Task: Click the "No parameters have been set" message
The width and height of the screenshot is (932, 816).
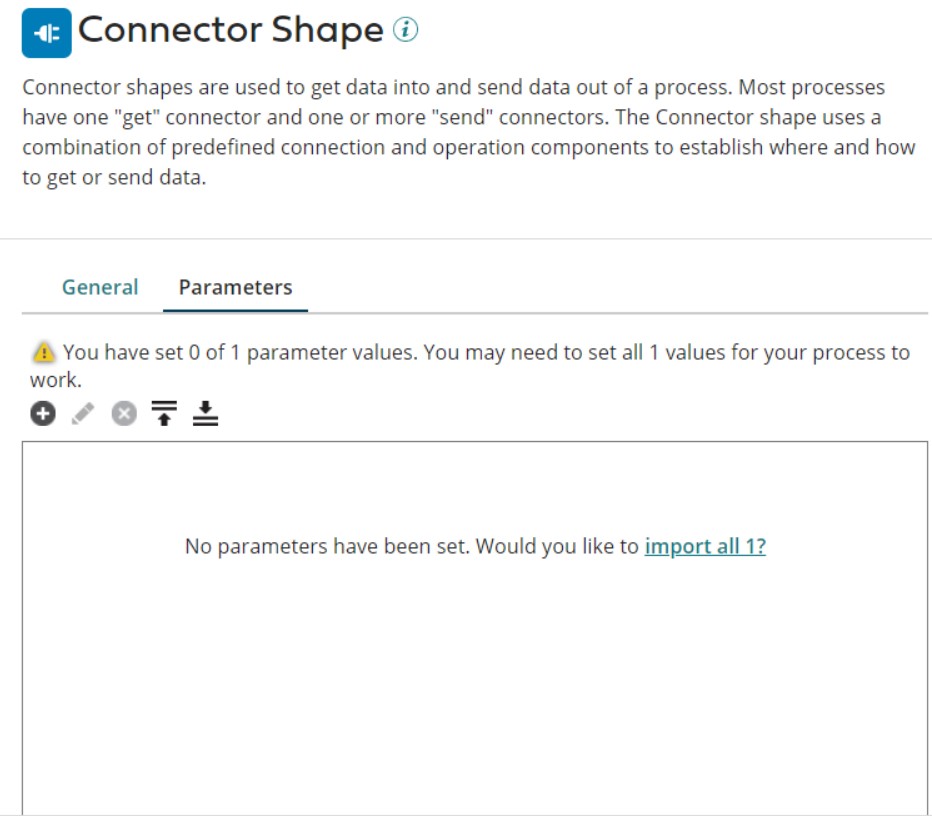Action: 411,547
